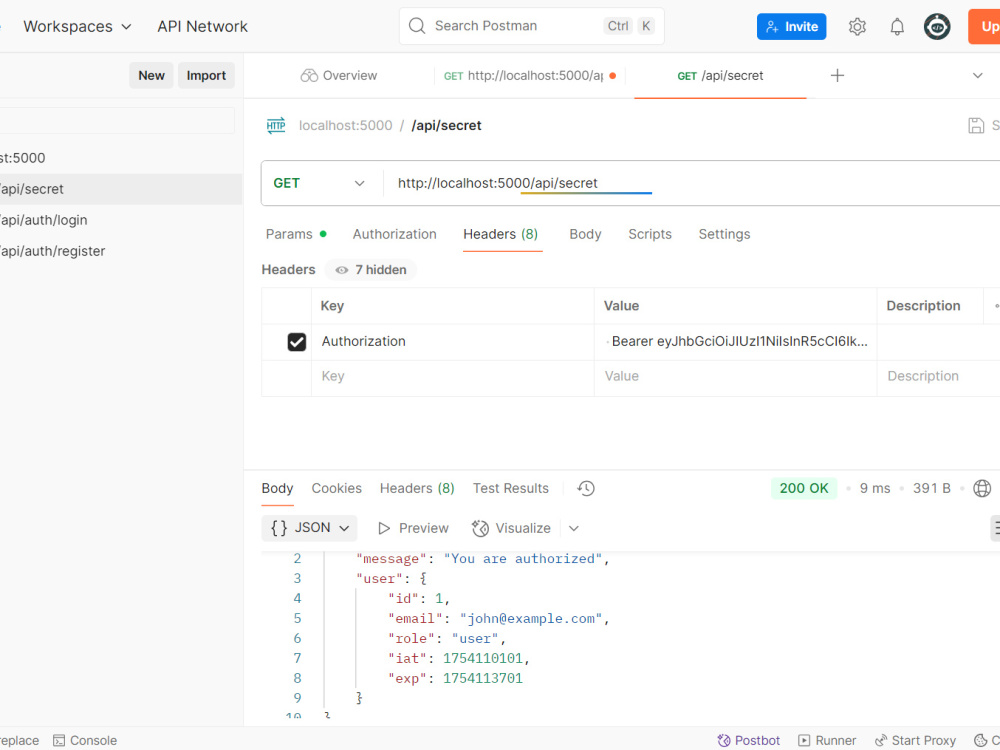Open the notifications bell
Image resolution: width=1000 pixels, height=750 pixels.
coord(897,27)
